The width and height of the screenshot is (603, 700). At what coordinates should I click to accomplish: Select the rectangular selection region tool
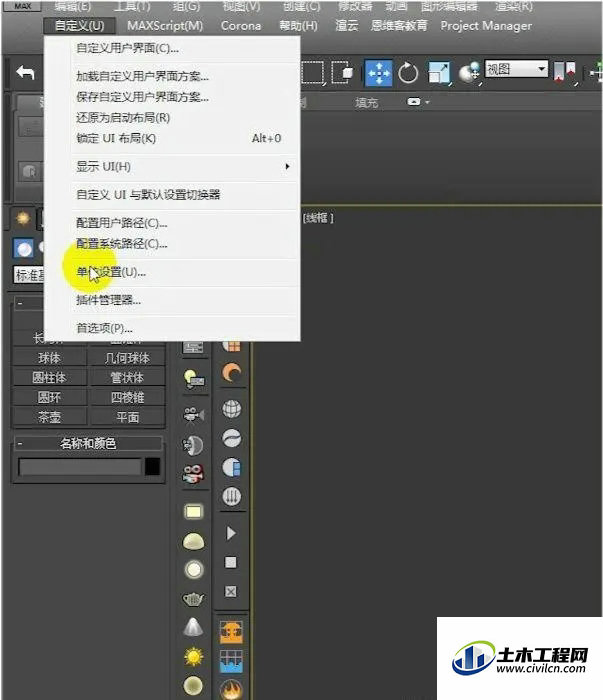click(312, 72)
